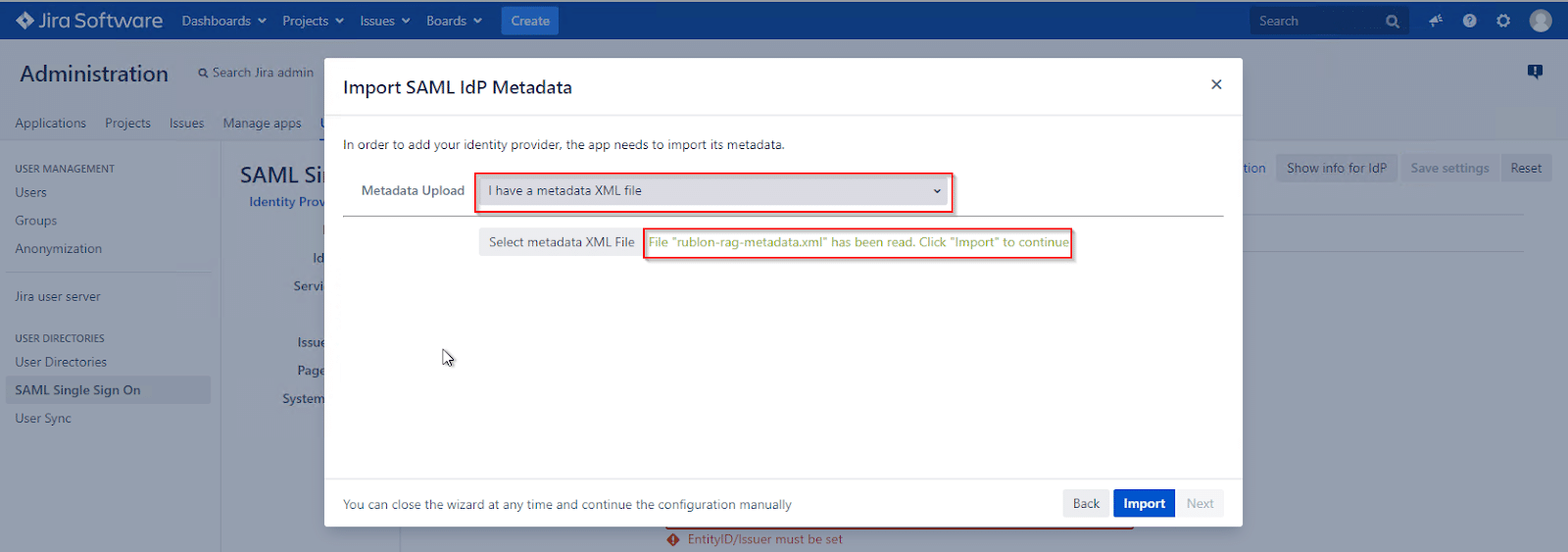Image resolution: width=1568 pixels, height=552 pixels.
Task: Click the feedback icon on Administration header
Action: [x=1535, y=72]
